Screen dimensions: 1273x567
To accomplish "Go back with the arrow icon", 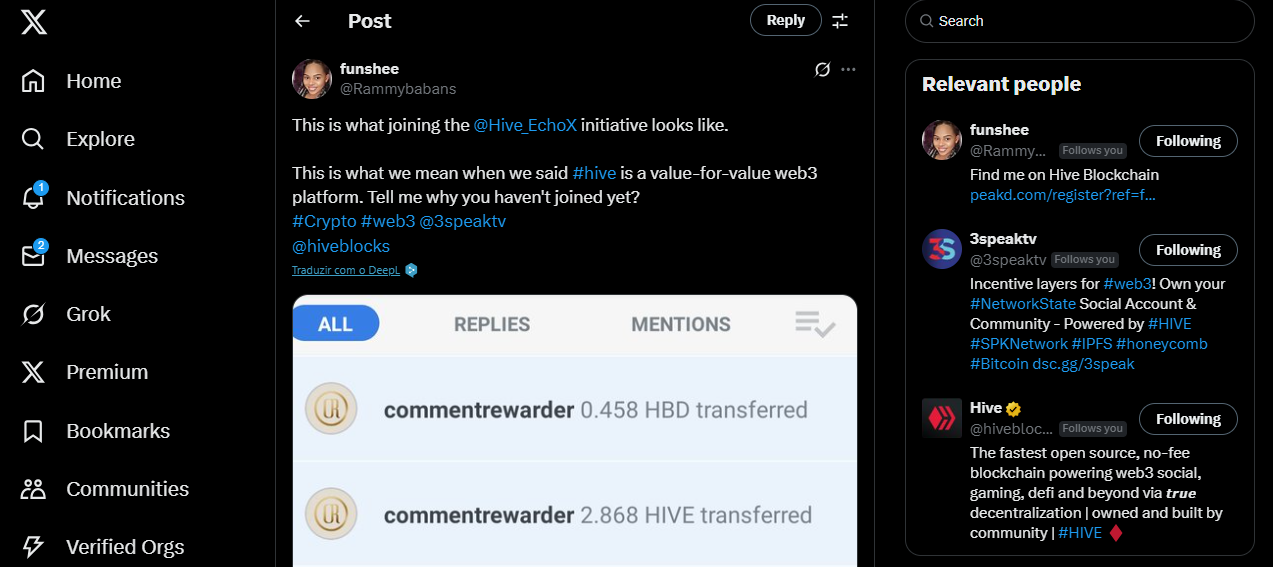I will point(302,21).
